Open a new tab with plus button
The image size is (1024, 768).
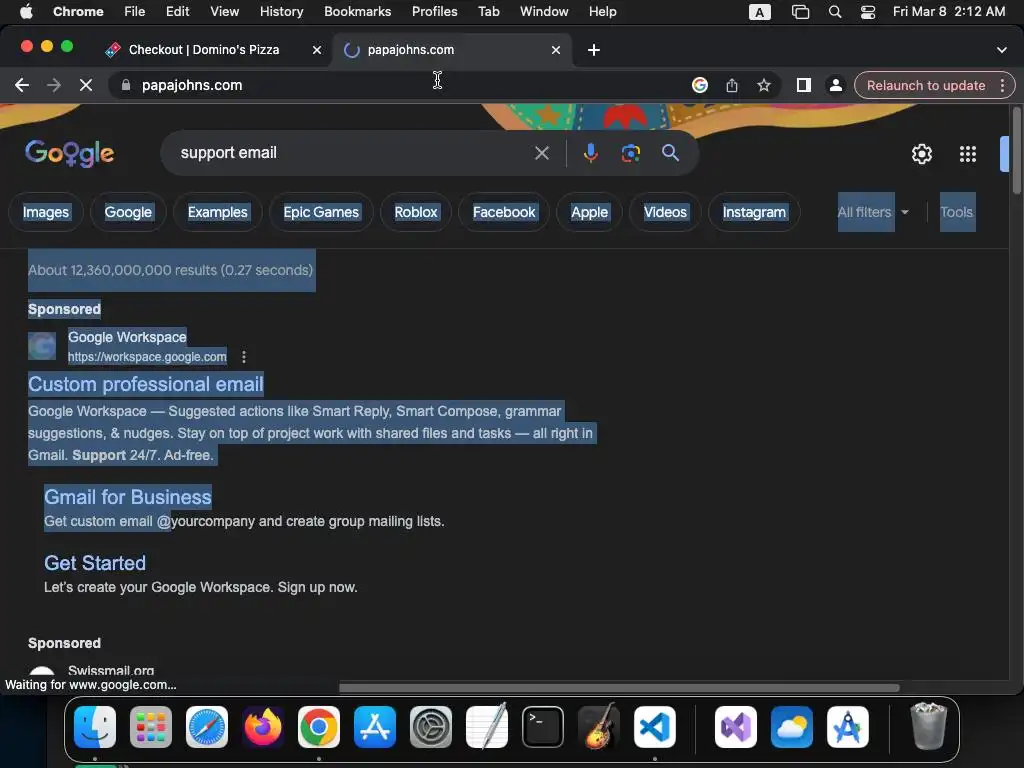click(594, 50)
